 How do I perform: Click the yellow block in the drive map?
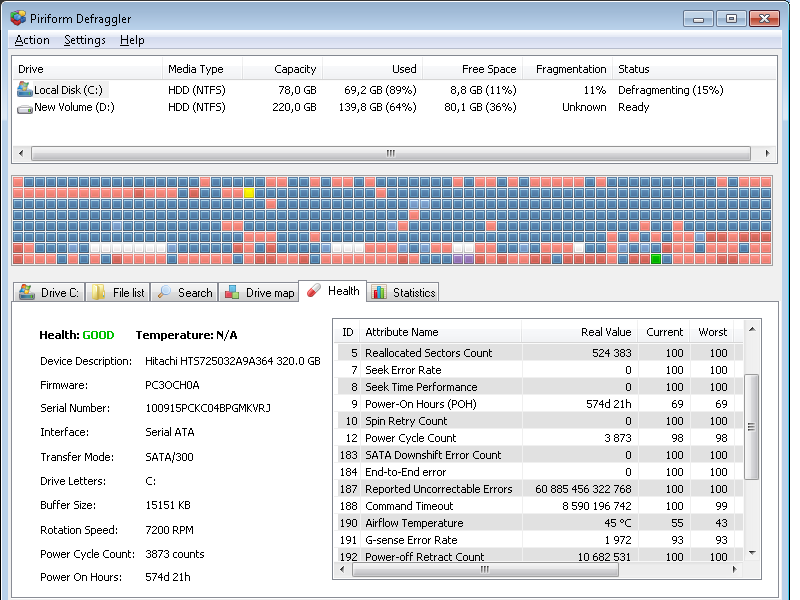(x=248, y=192)
